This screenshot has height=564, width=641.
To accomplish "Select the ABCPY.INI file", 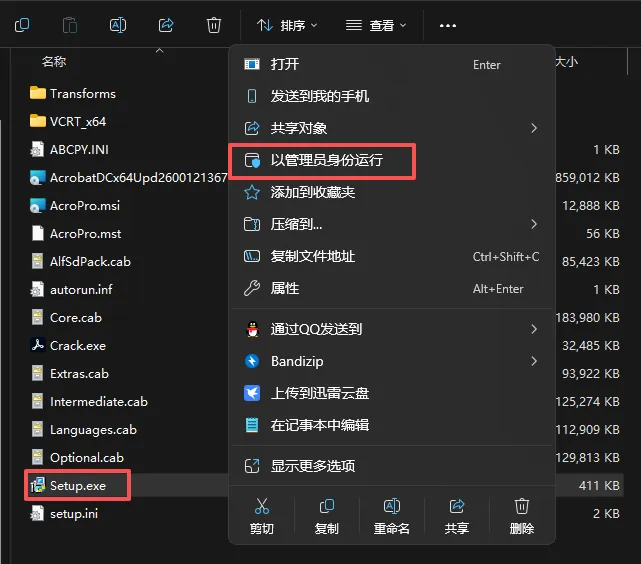I will pos(69,150).
